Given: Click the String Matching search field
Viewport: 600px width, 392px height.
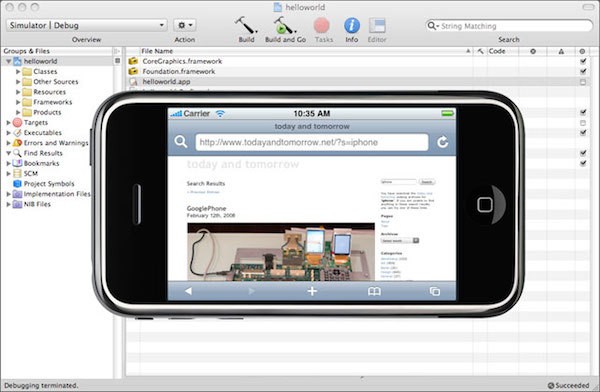Looking at the screenshot, I should (x=509, y=26).
